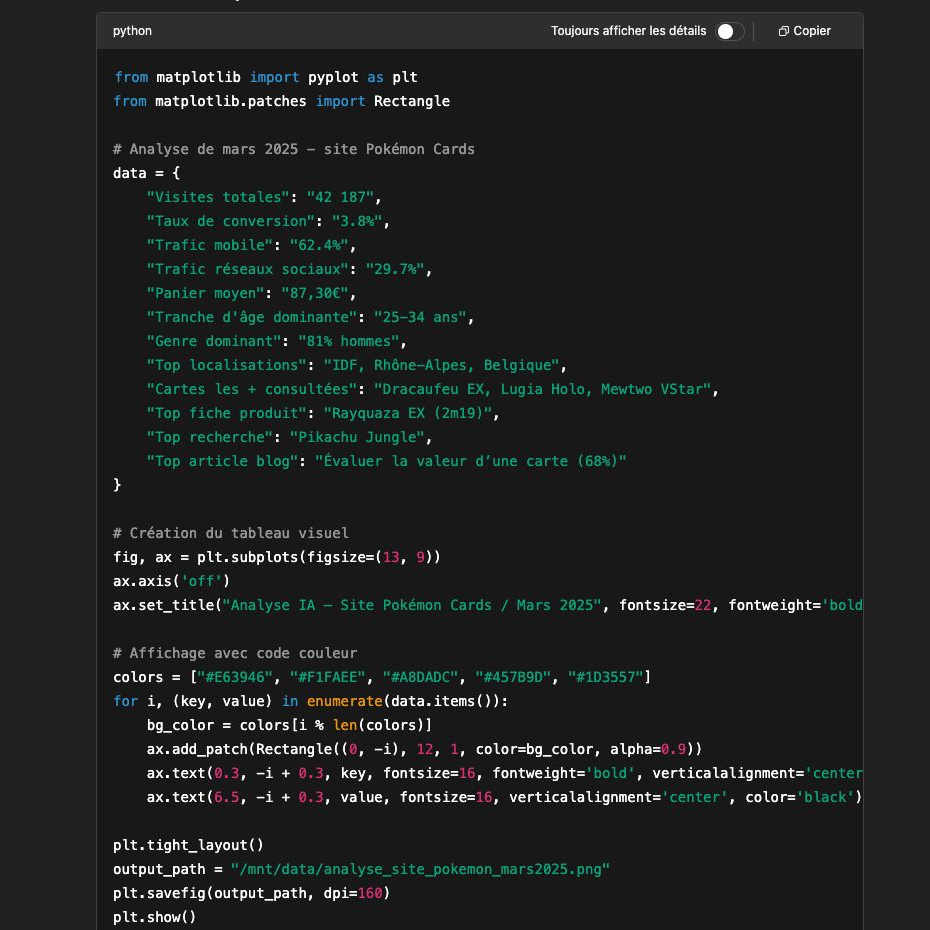Image resolution: width=930 pixels, height=930 pixels.
Task: Click the "Top article blog" entry line
Action: [386, 461]
